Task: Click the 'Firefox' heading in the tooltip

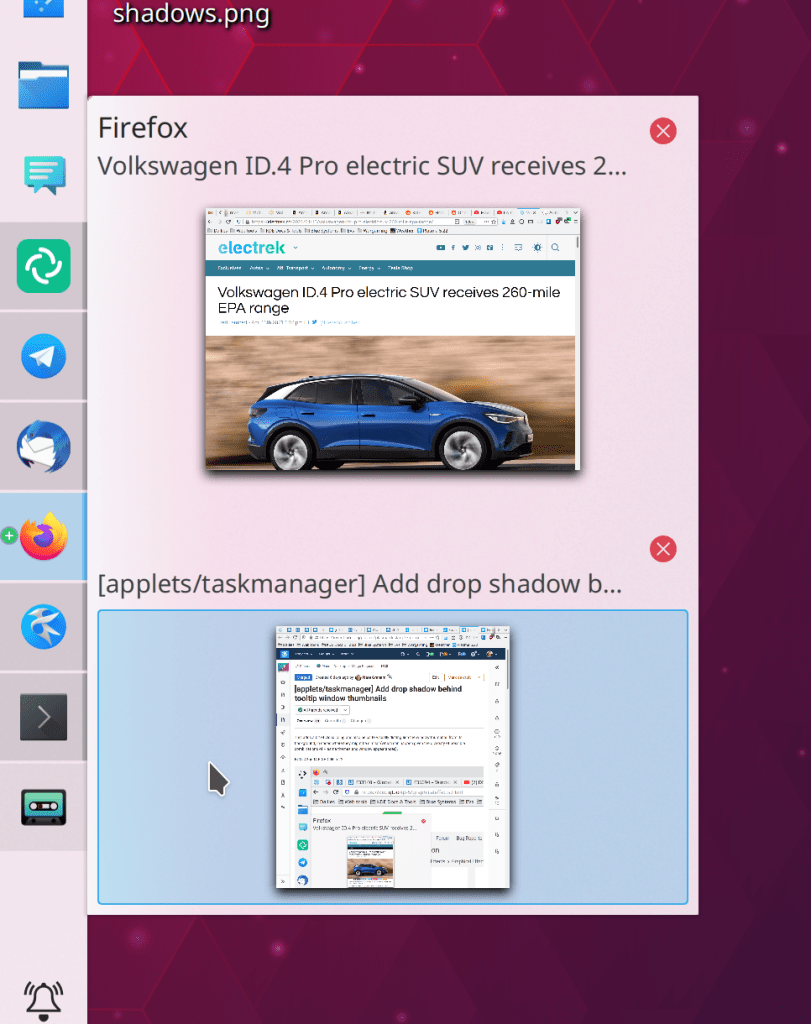Action: tap(143, 128)
